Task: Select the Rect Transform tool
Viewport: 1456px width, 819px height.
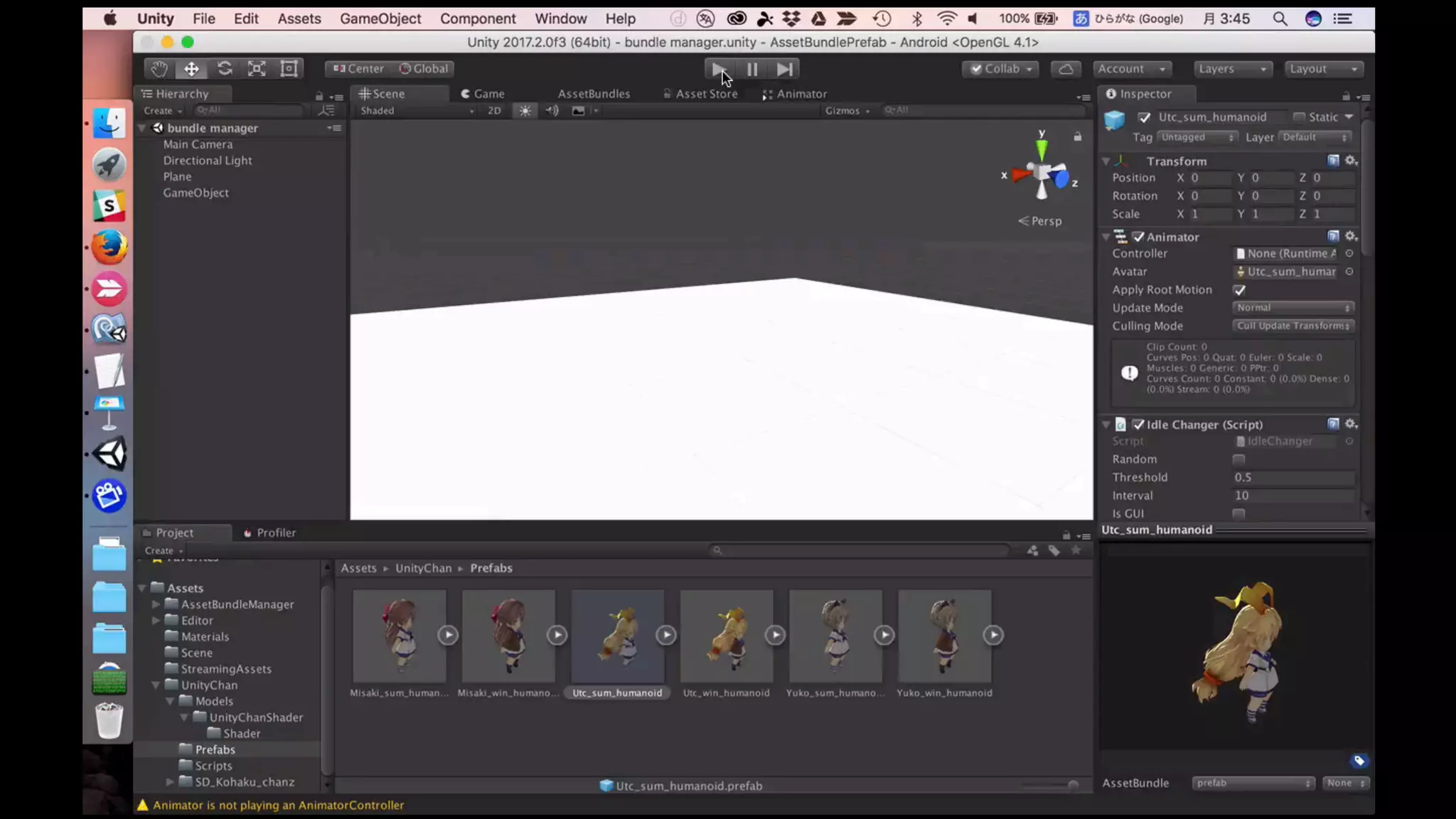Action: [x=289, y=69]
